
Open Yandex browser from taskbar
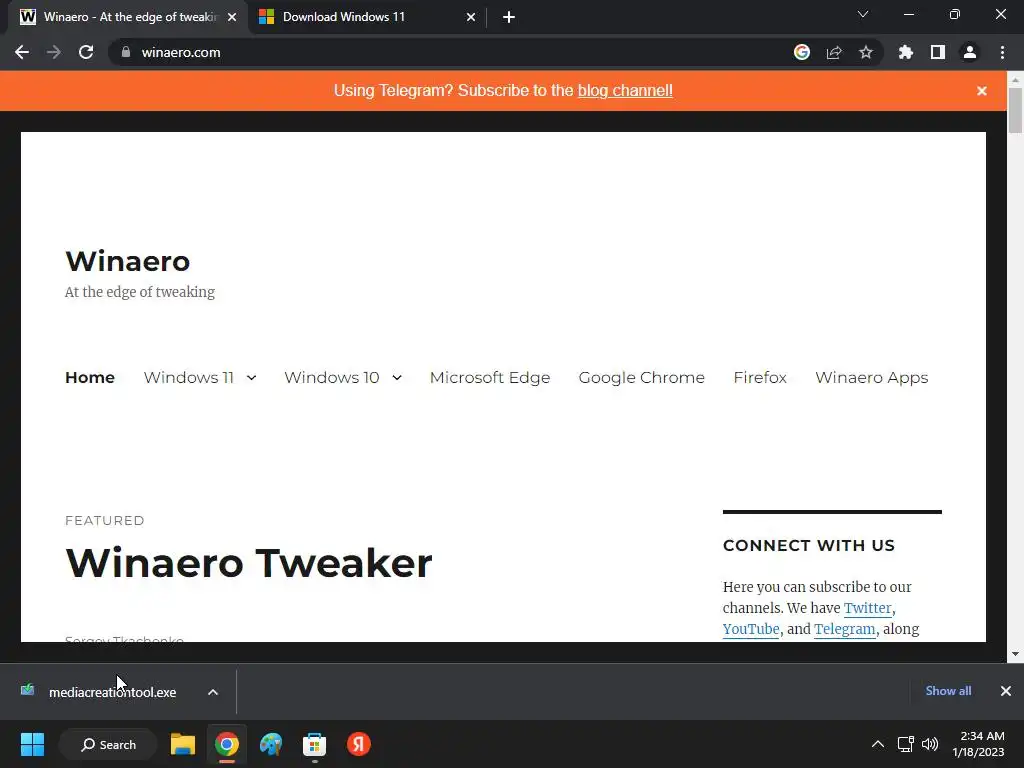[359, 744]
